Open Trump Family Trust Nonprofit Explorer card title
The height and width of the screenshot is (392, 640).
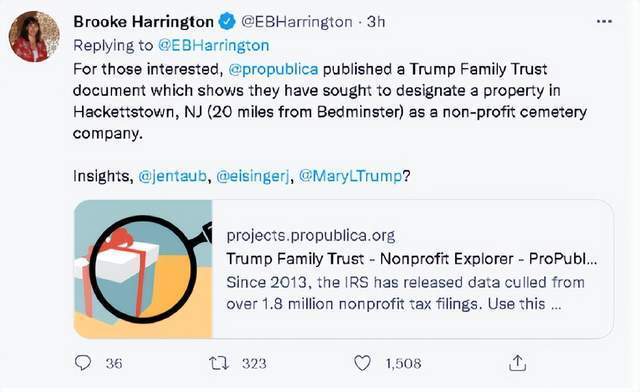pos(412,259)
